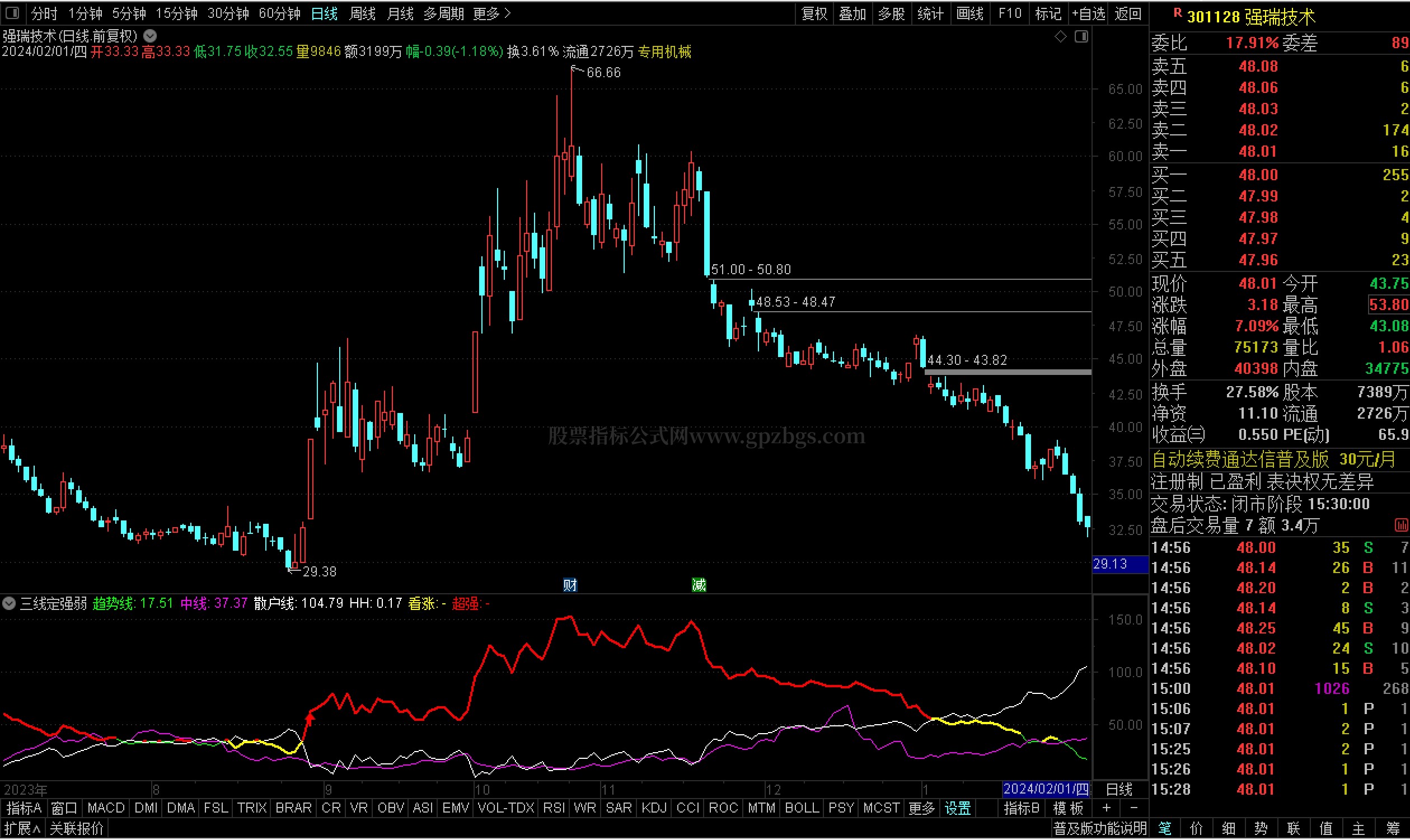Click the 多股 toolbar button
Image resolution: width=1410 pixels, height=840 pixels.
click(892, 13)
